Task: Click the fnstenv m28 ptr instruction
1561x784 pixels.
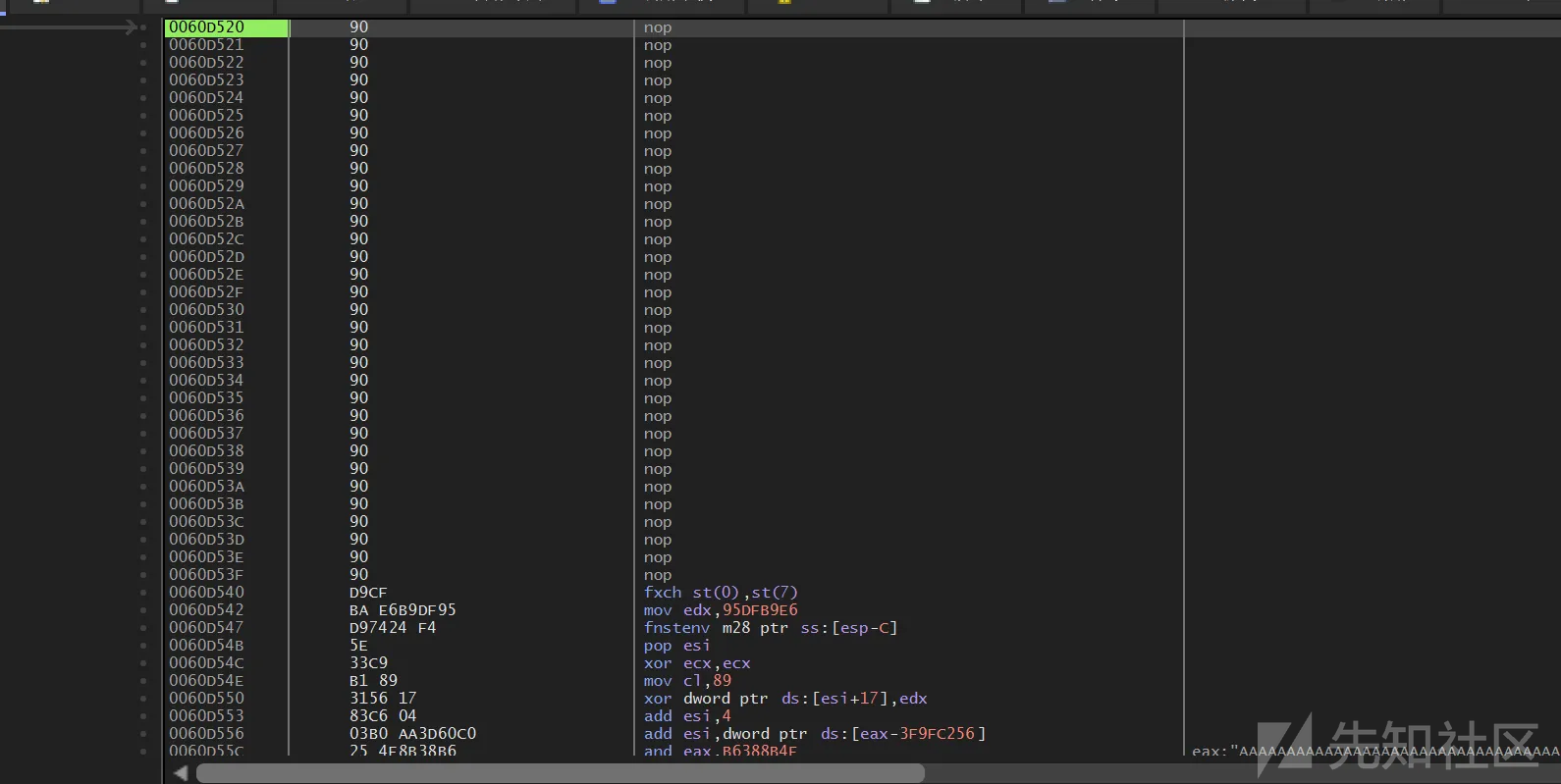Action: pos(771,628)
